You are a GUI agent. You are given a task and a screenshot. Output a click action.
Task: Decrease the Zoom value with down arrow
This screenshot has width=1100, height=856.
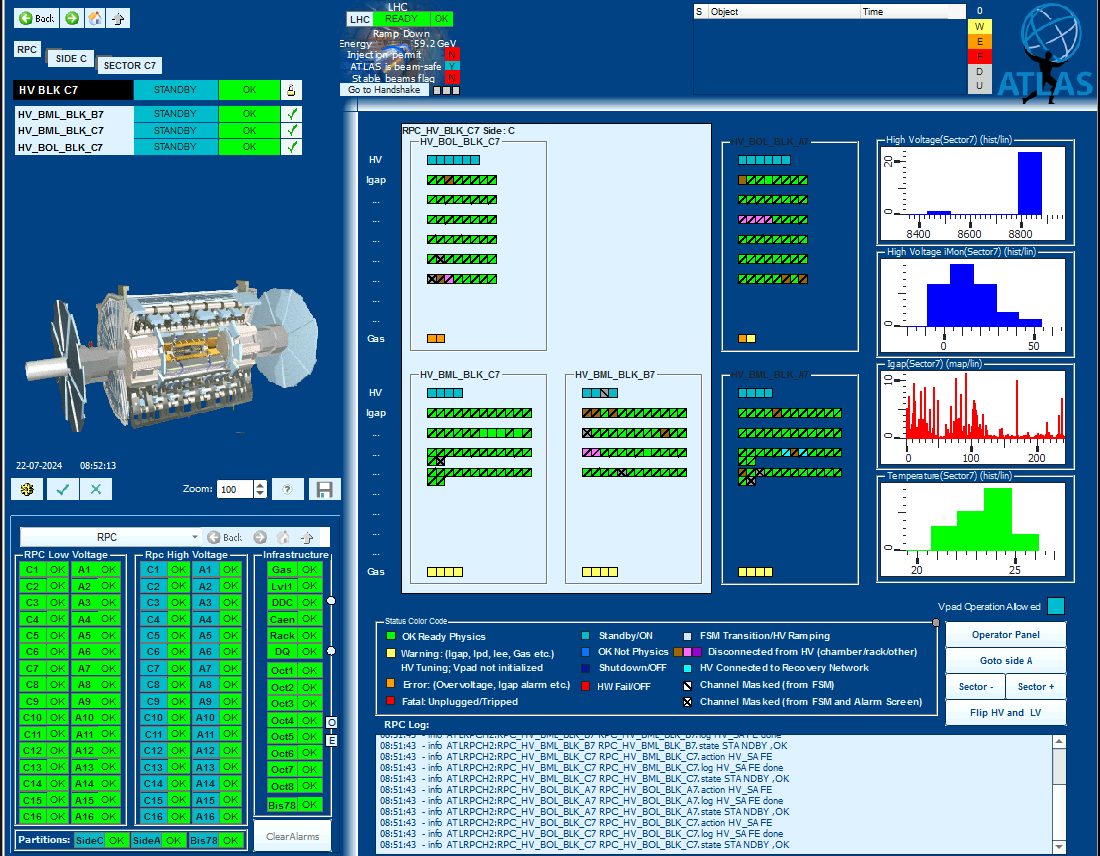[x=260, y=493]
